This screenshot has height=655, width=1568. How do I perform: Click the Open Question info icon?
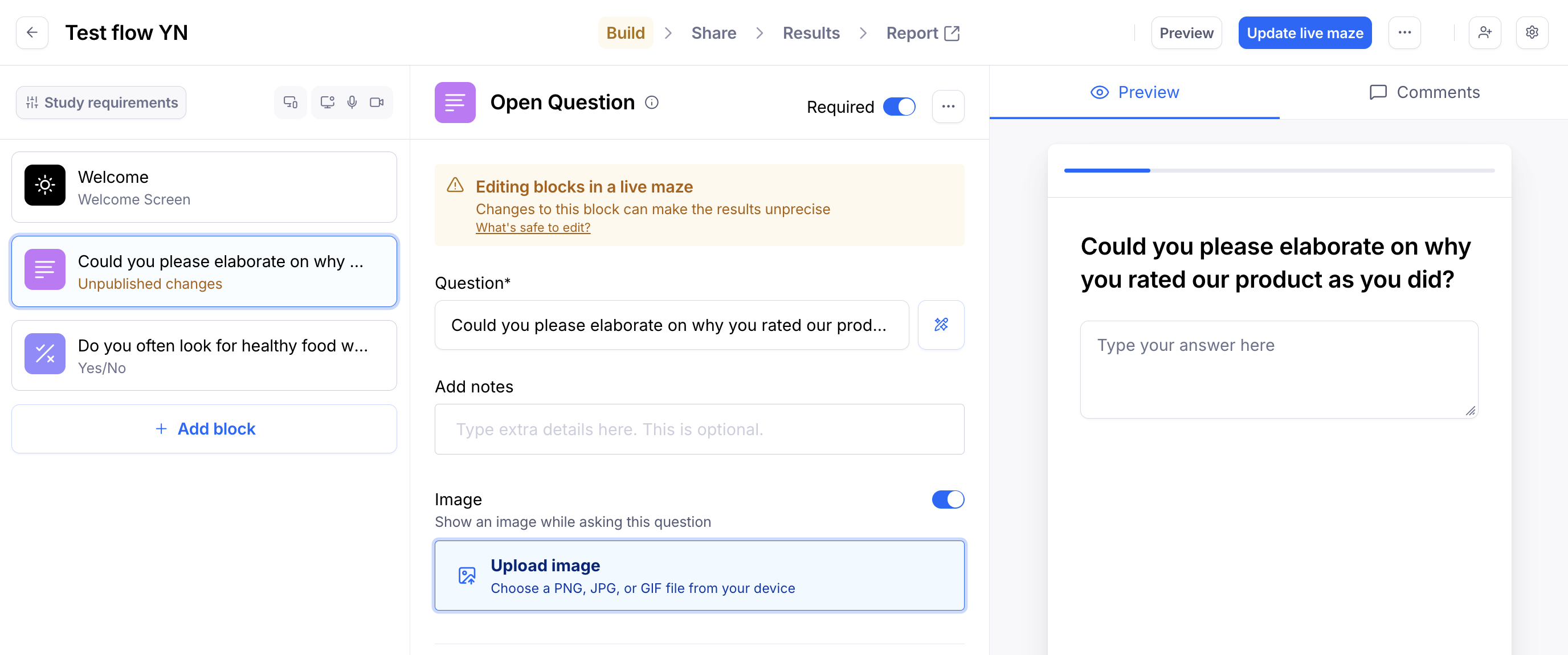click(x=651, y=103)
